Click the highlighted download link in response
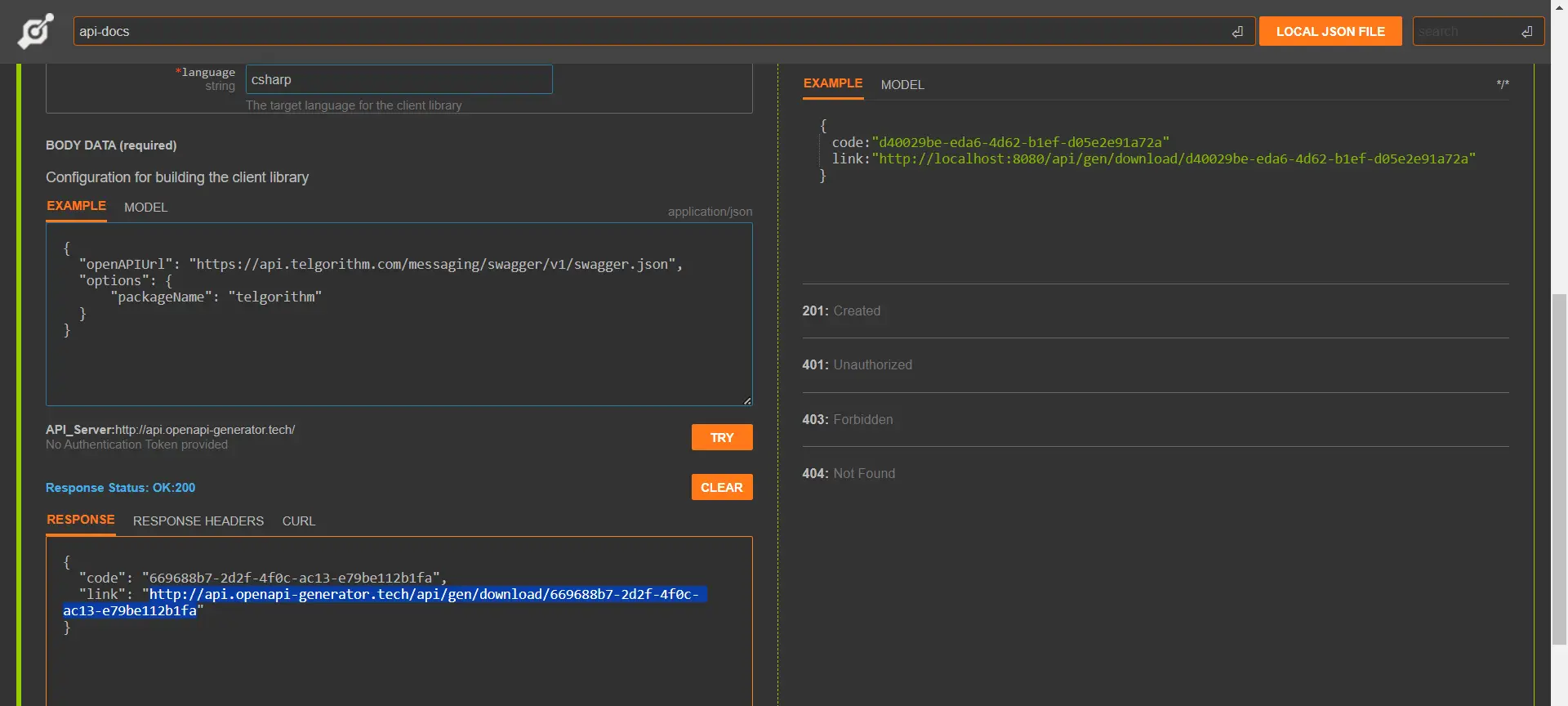Image resolution: width=1568 pixels, height=706 pixels. 384,602
